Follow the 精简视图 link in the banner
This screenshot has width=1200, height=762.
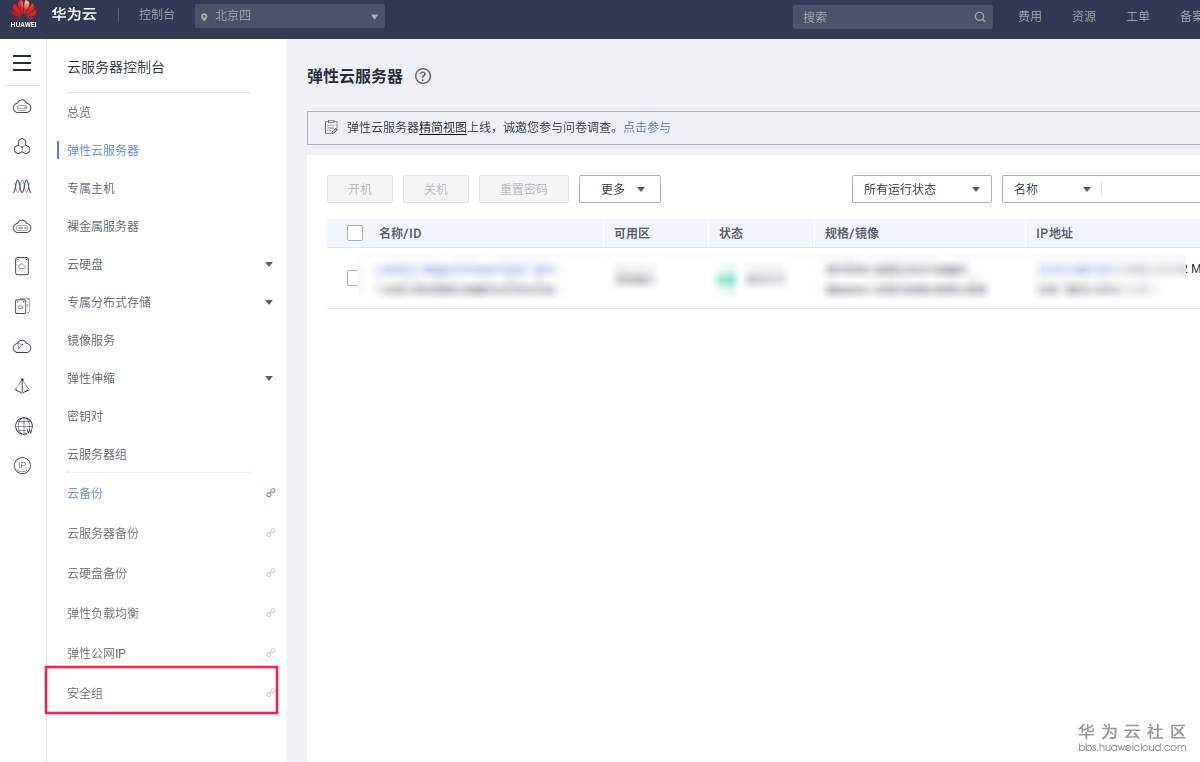coord(443,127)
